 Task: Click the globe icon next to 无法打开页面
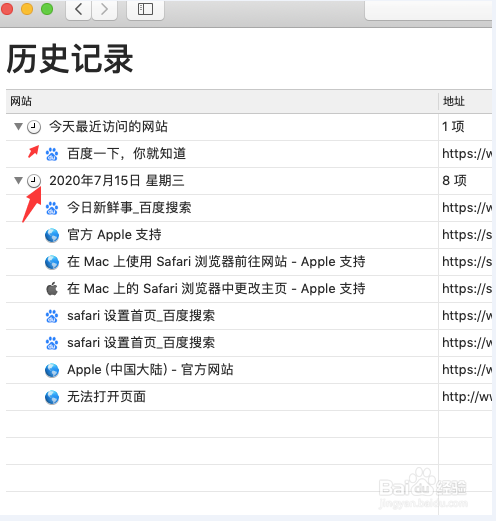[x=52, y=397]
